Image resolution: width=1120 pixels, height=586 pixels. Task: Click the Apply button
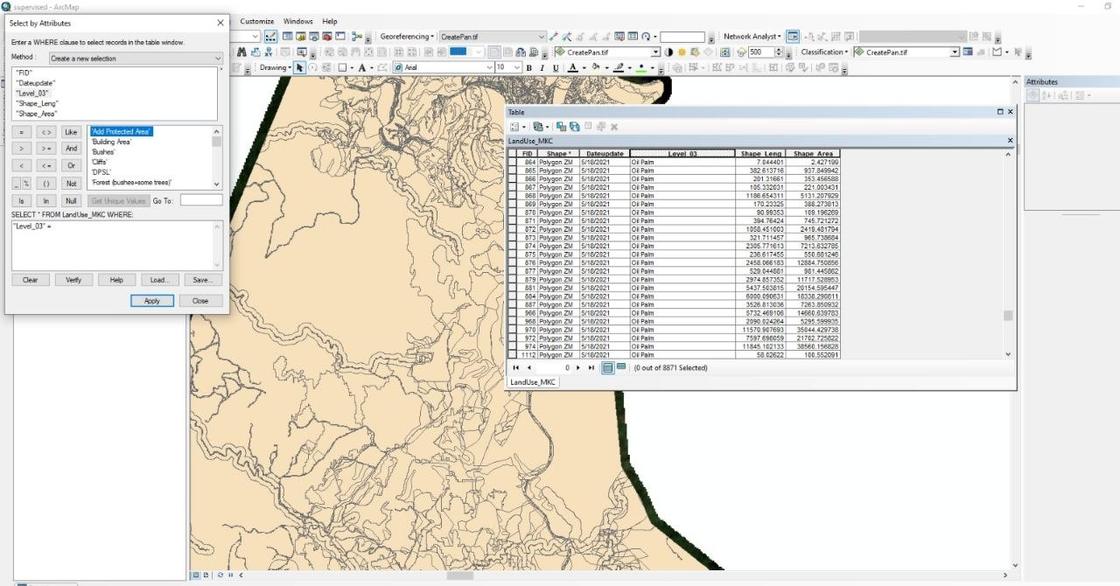[152, 301]
